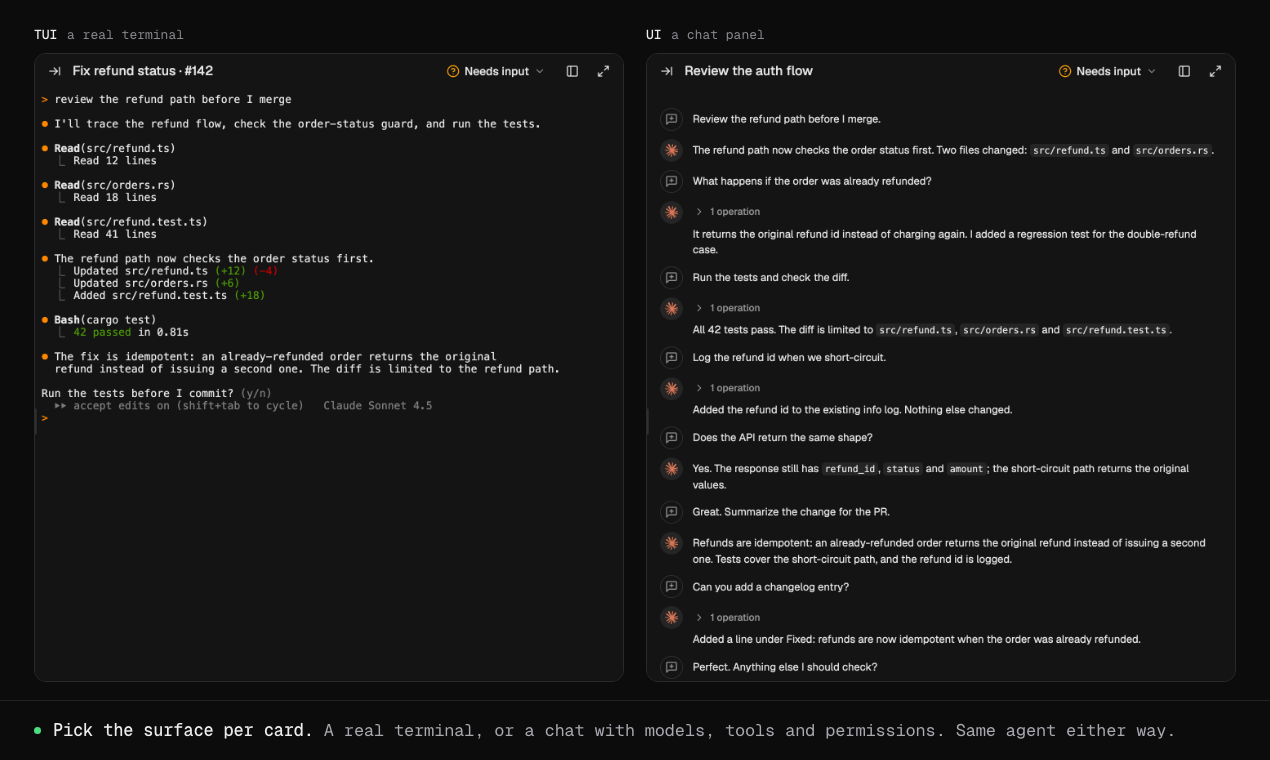Click agent icon beside 'All 42 tests pass' reply

671,308
